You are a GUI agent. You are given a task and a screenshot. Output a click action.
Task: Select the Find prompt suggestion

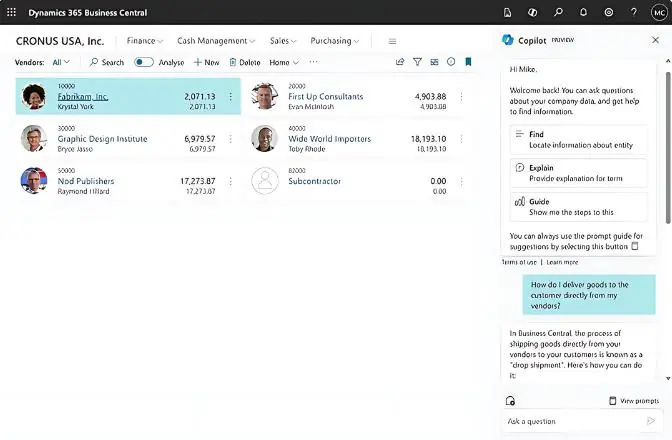click(578, 140)
